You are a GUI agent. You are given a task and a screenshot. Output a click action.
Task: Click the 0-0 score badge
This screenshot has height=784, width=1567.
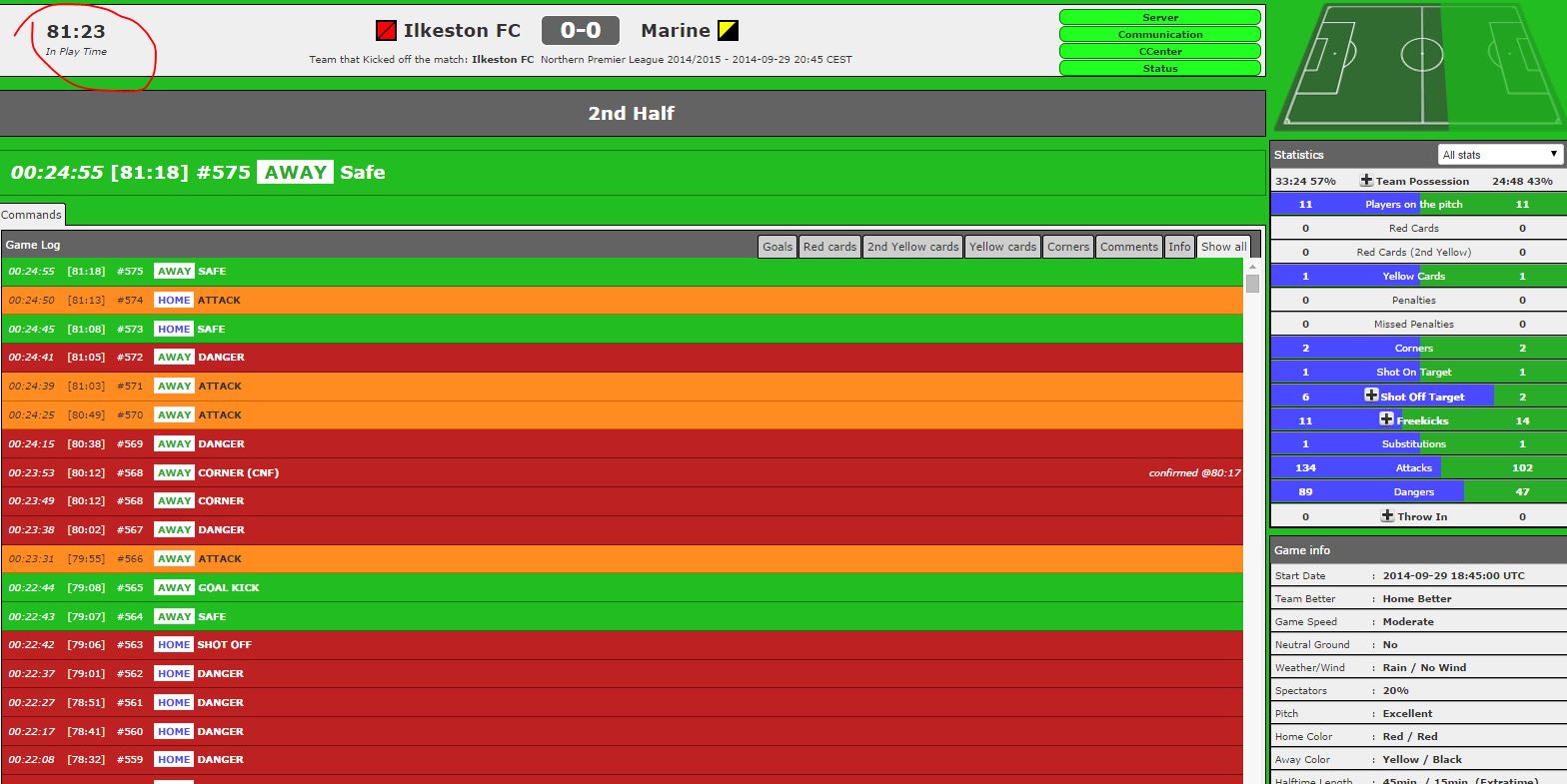581,31
